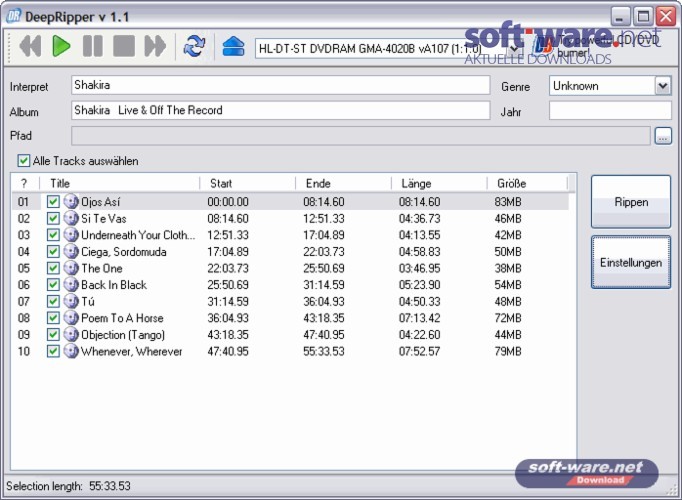The image size is (682, 500).
Task: Click the CD icon of Objection (Tango)
Action: (71, 334)
